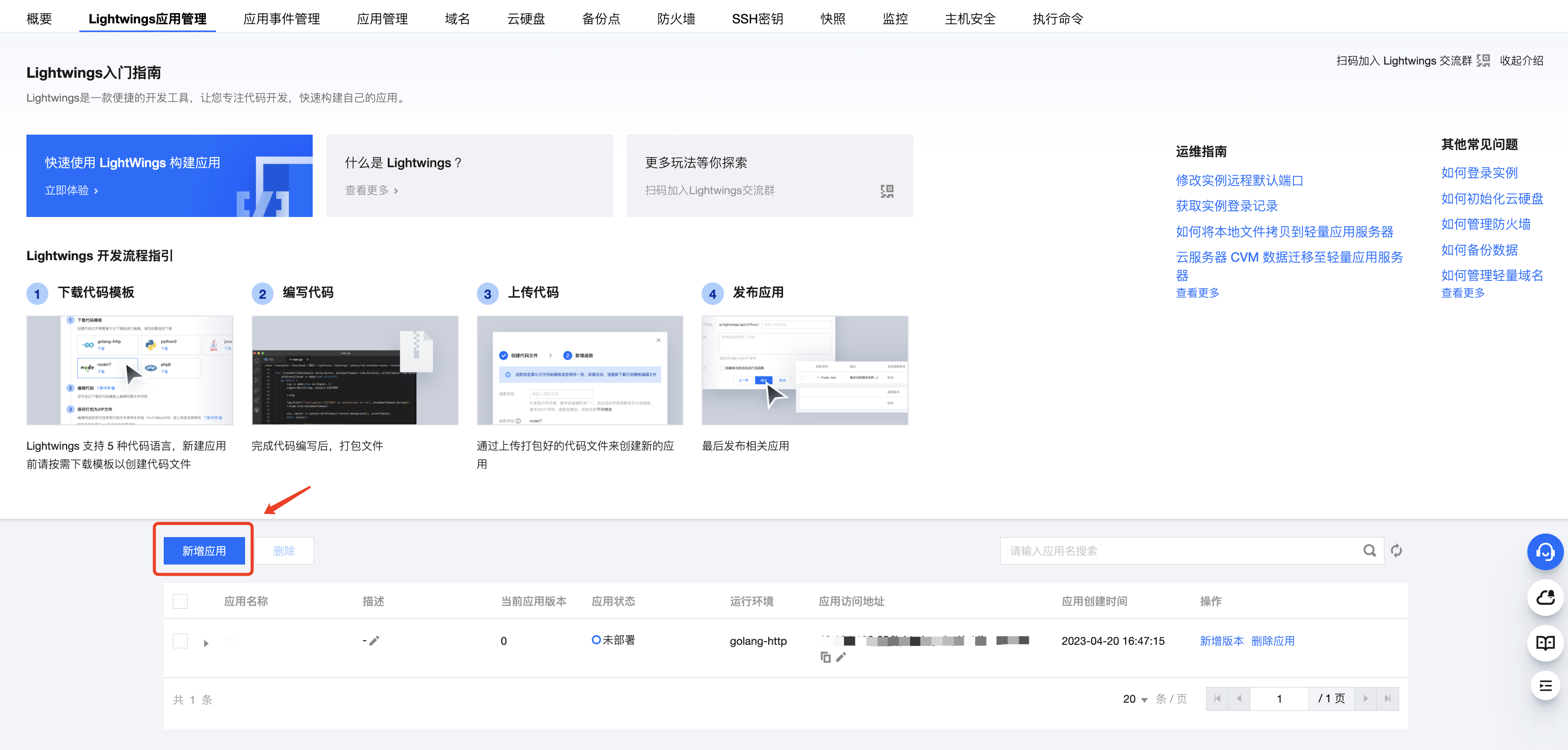Open the 20 条/页 page size dropdown
Viewport: 1568px width, 750px height.
(x=1135, y=699)
